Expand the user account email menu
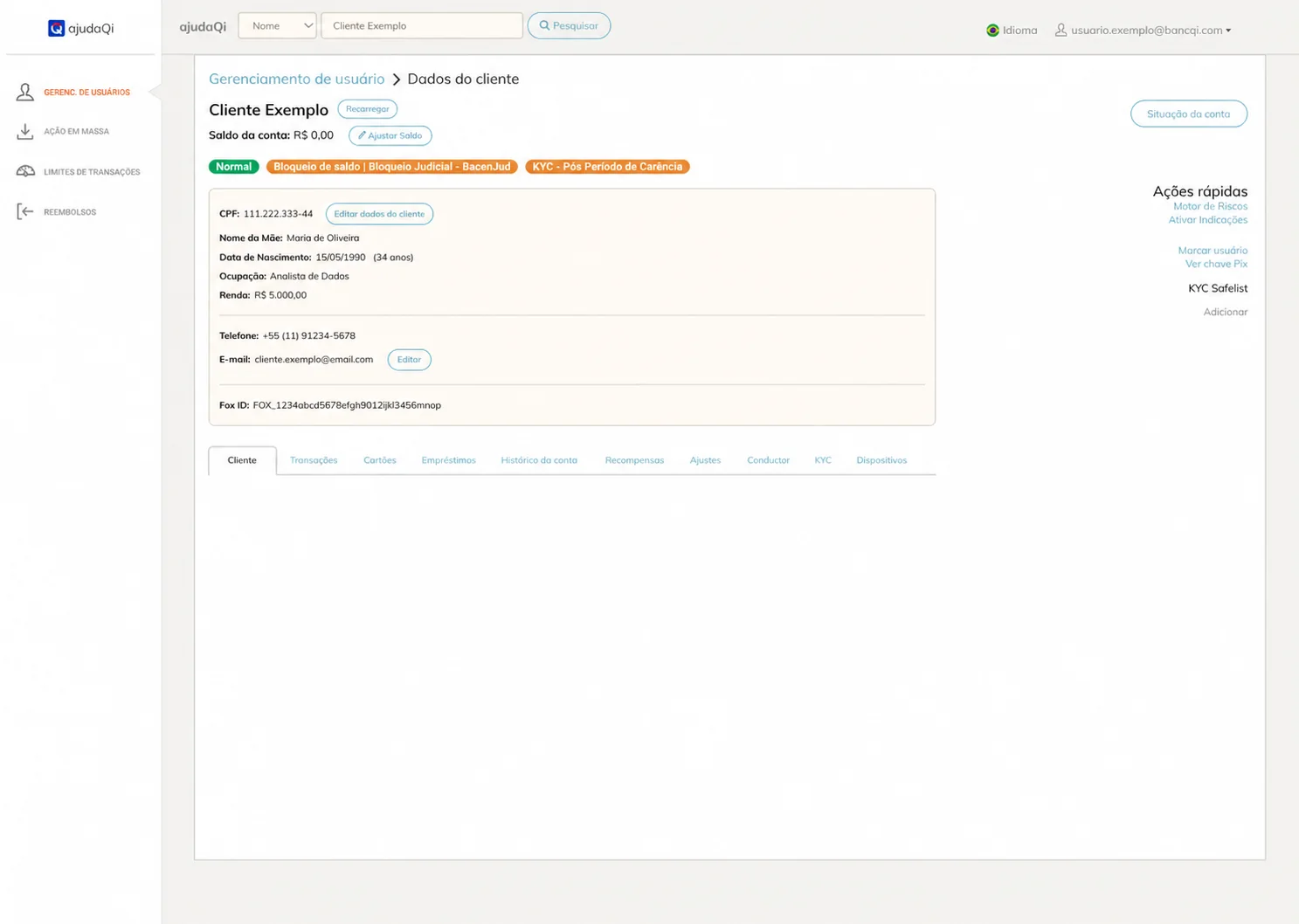This screenshot has height=924, width=1299. [x=1150, y=30]
